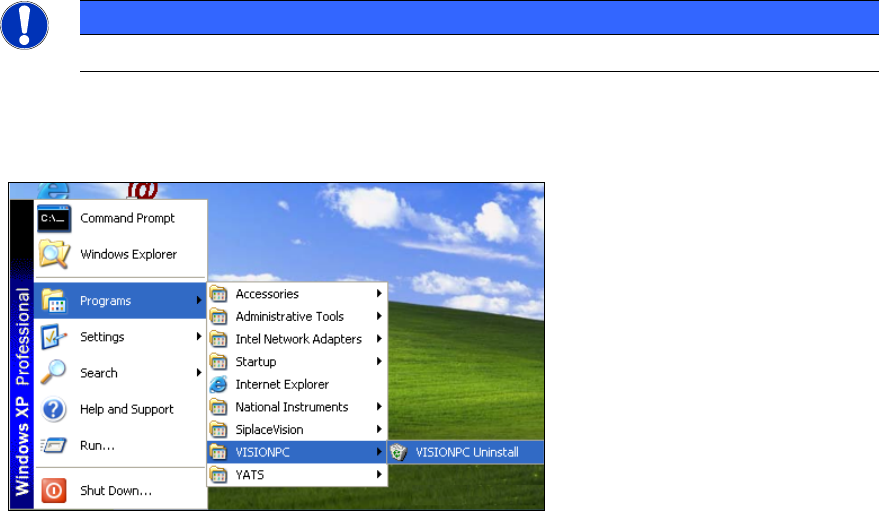Open Help and Support entry
This screenshot has height=511, width=879.
click(x=121, y=409)
